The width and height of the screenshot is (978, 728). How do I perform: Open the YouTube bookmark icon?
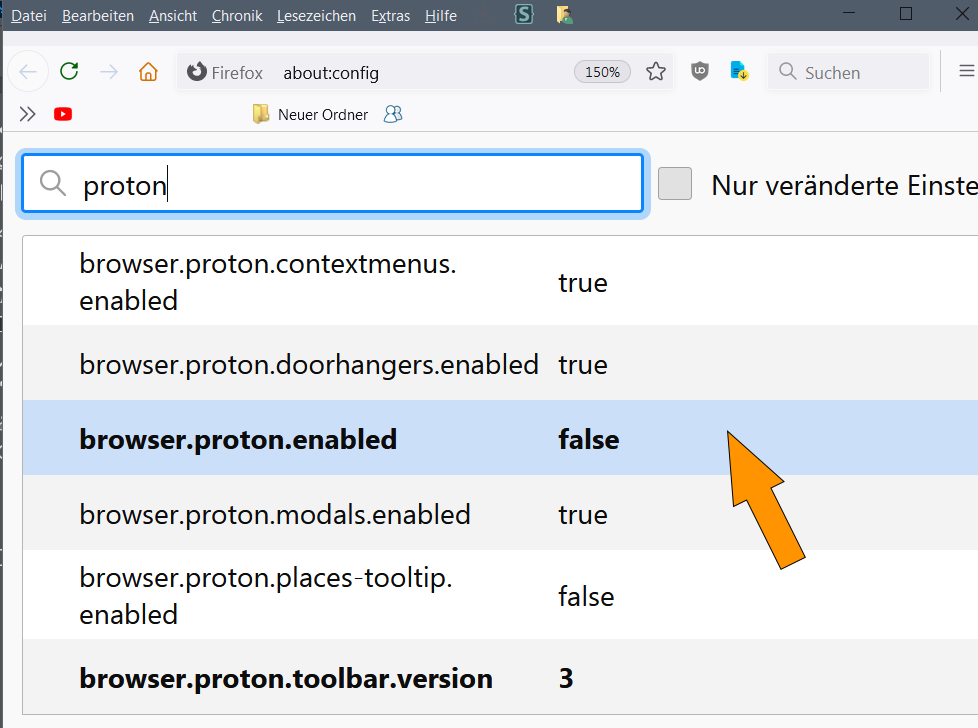click(x=63, y=114)
